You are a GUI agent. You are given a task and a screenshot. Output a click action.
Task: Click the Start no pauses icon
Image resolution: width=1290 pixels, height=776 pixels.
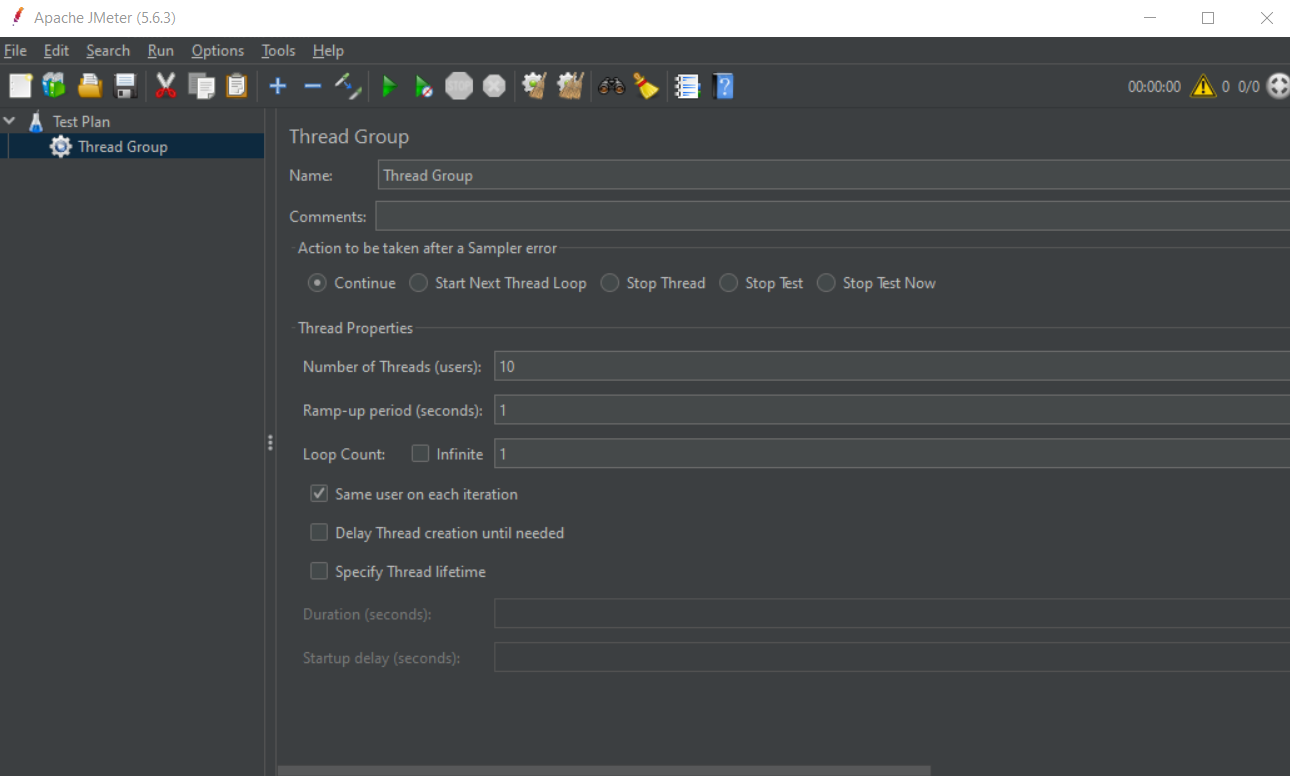(424, 87)
